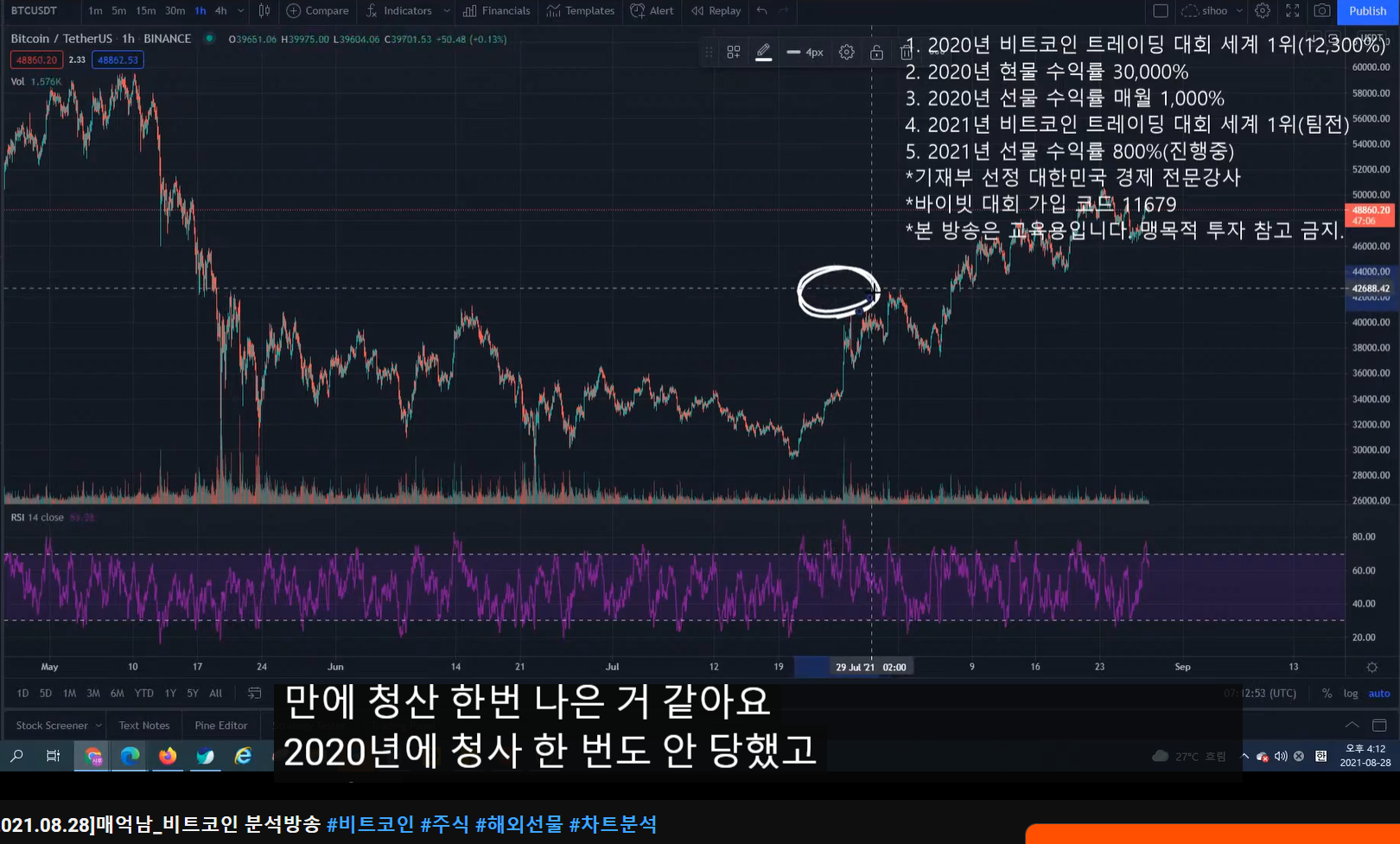Set date range to 6M

[117, 693]
